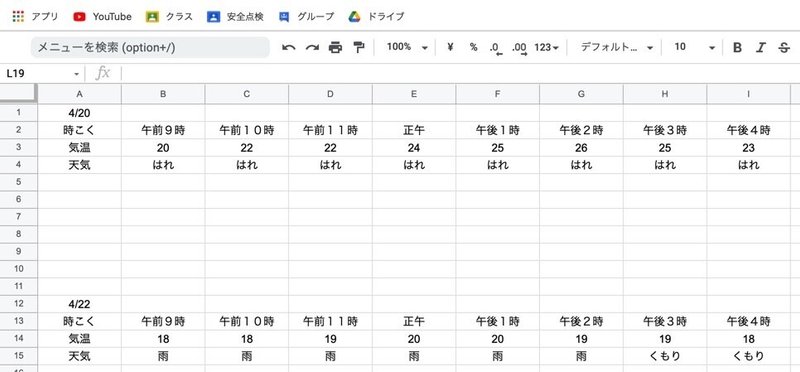
Task: Select value 19 in column D row 14
Action: [x=331, y=339]
